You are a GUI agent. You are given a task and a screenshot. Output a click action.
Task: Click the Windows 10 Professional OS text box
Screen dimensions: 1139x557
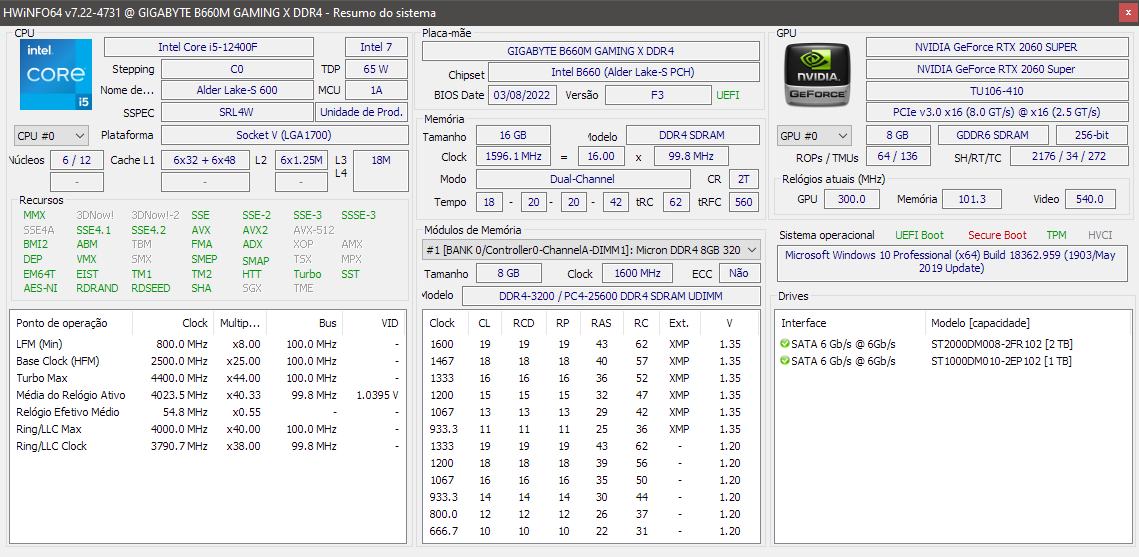tap(953, 263)
